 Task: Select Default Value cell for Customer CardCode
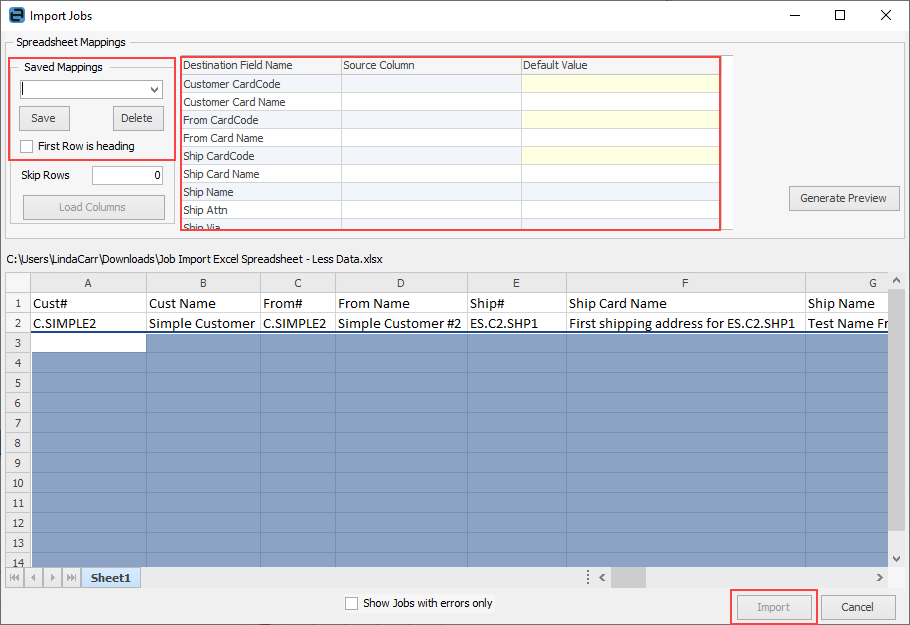tap(620, 84)
